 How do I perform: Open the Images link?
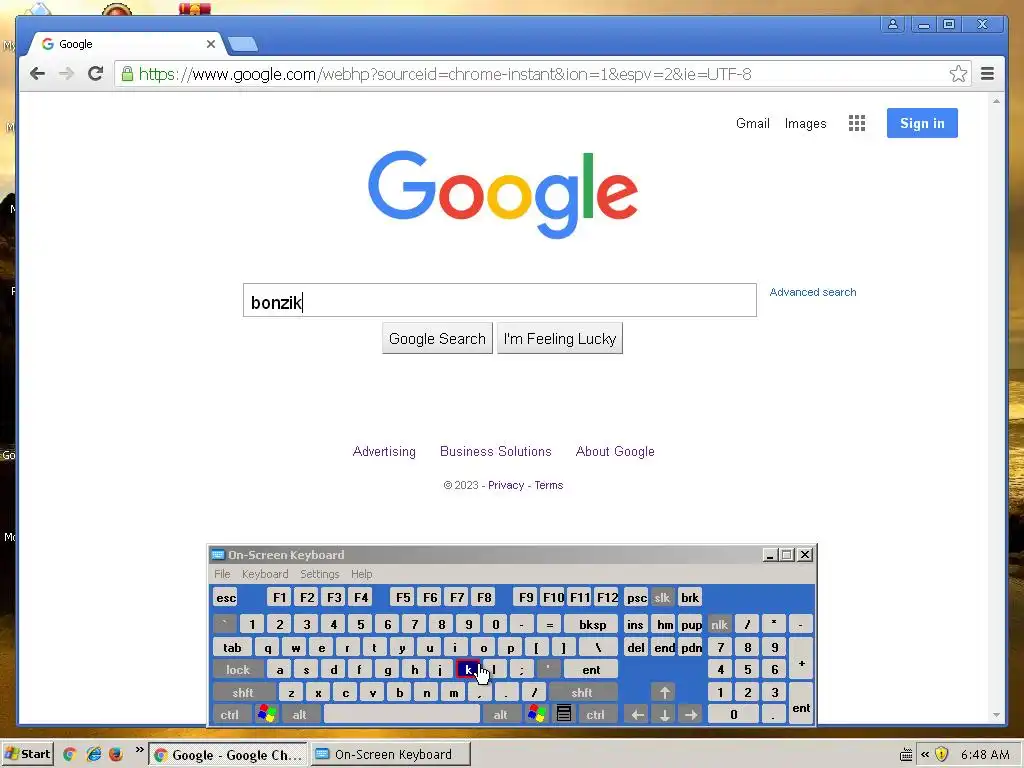point(805,123)
